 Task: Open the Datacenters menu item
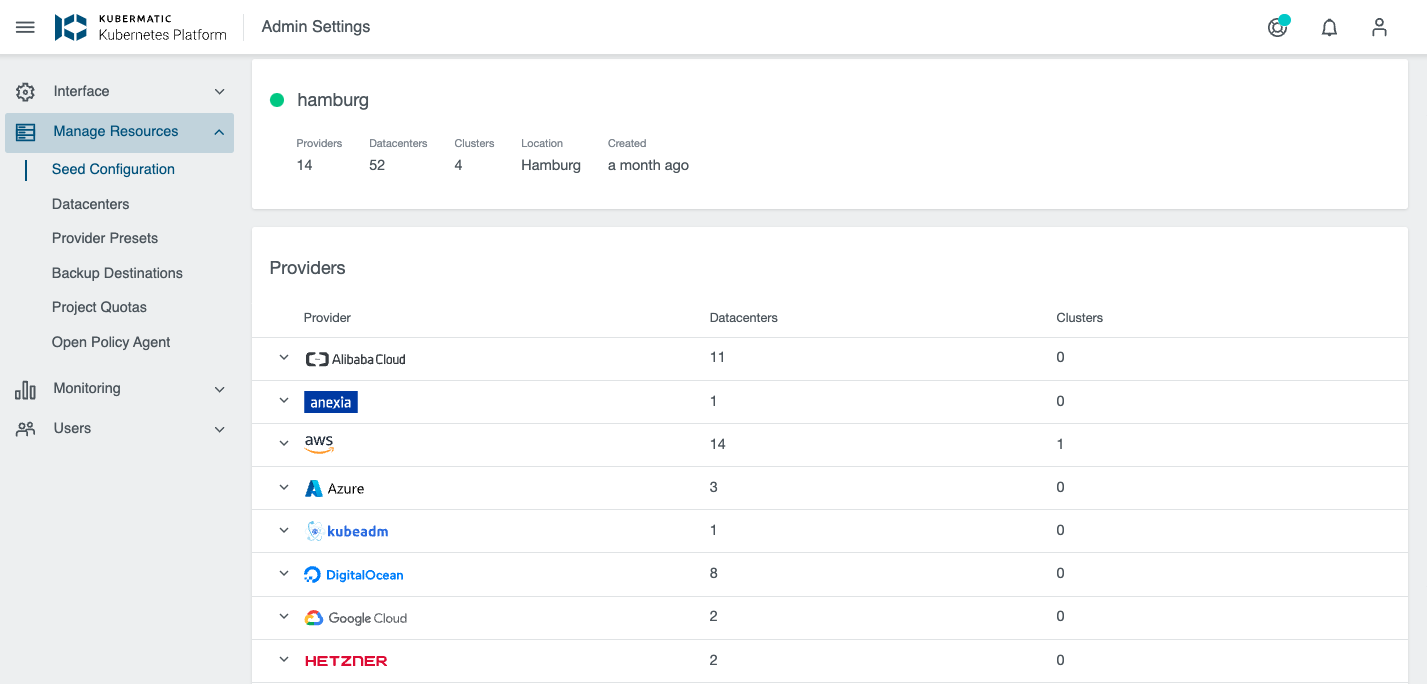91,204
